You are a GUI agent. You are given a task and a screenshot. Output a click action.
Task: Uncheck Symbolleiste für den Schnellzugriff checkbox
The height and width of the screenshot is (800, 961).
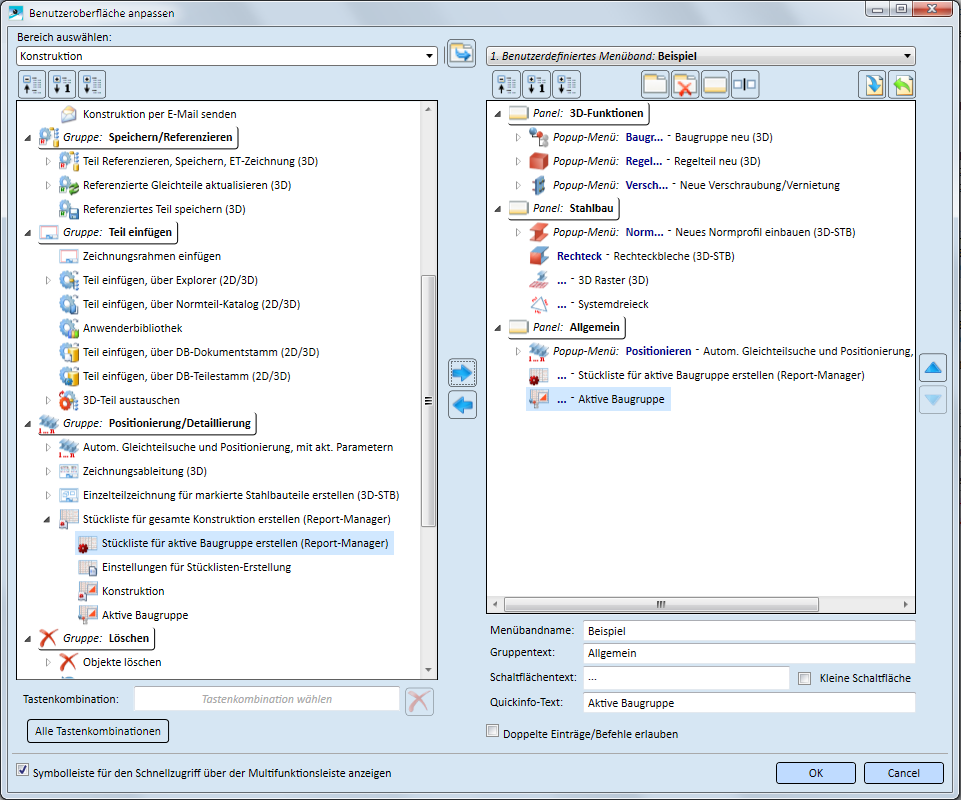click(x=23, y=771)
